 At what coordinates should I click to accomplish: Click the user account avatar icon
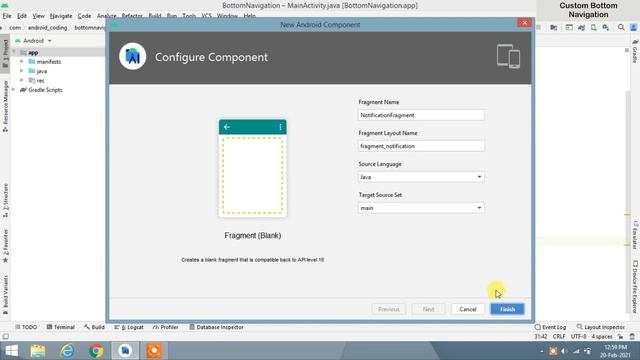point(633,27)
